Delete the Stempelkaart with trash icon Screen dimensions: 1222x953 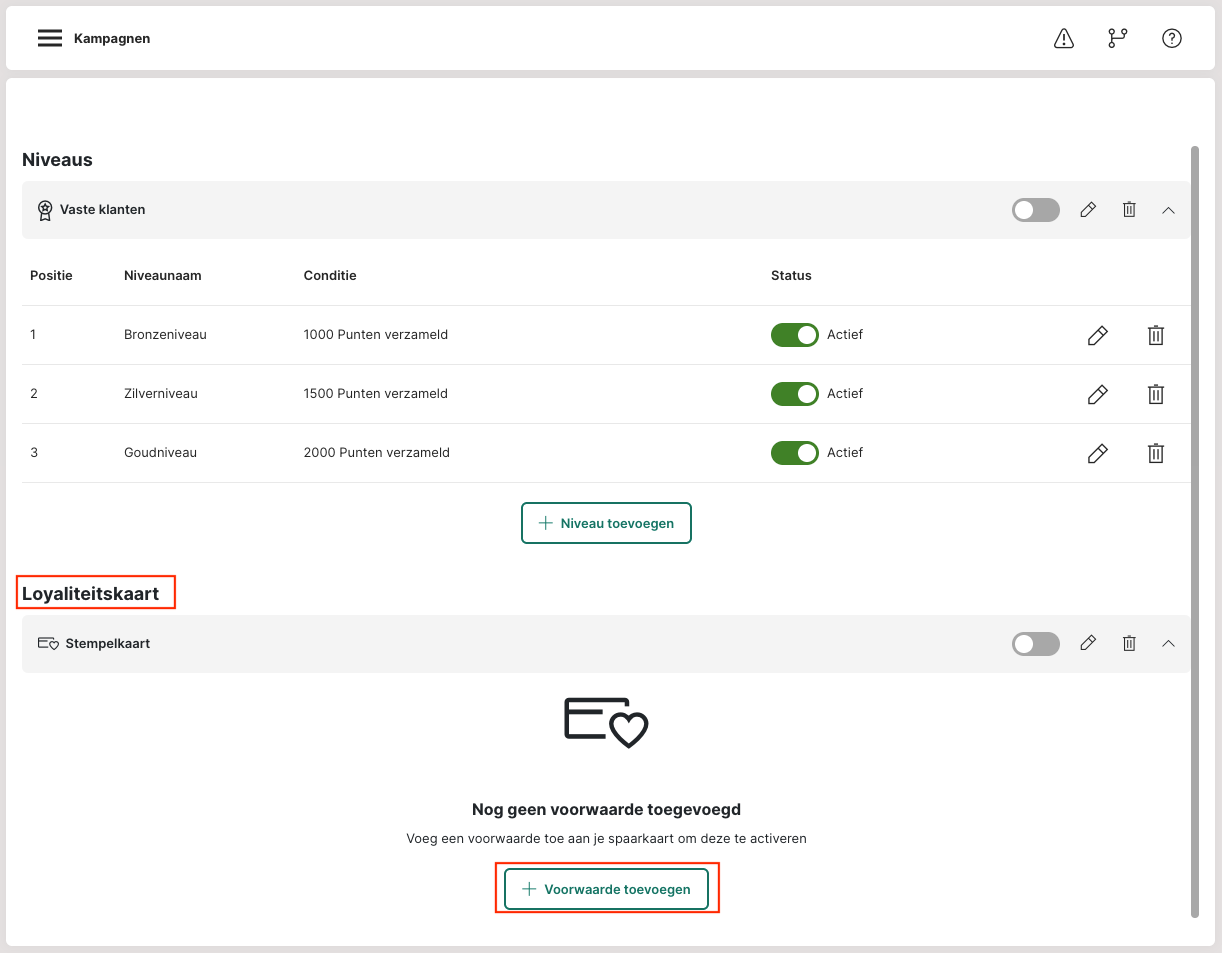pos(1129,644)
